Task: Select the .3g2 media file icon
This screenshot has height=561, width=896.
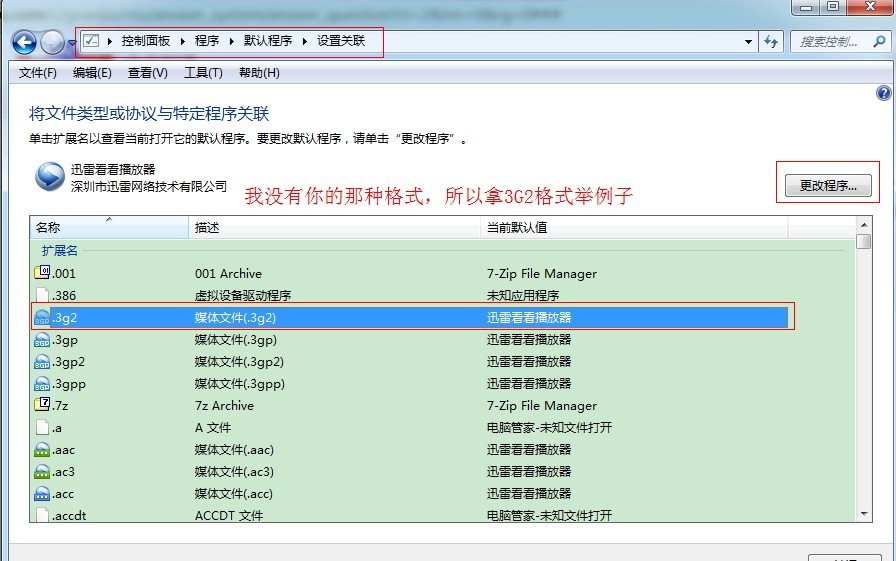Action: point(42,318)
